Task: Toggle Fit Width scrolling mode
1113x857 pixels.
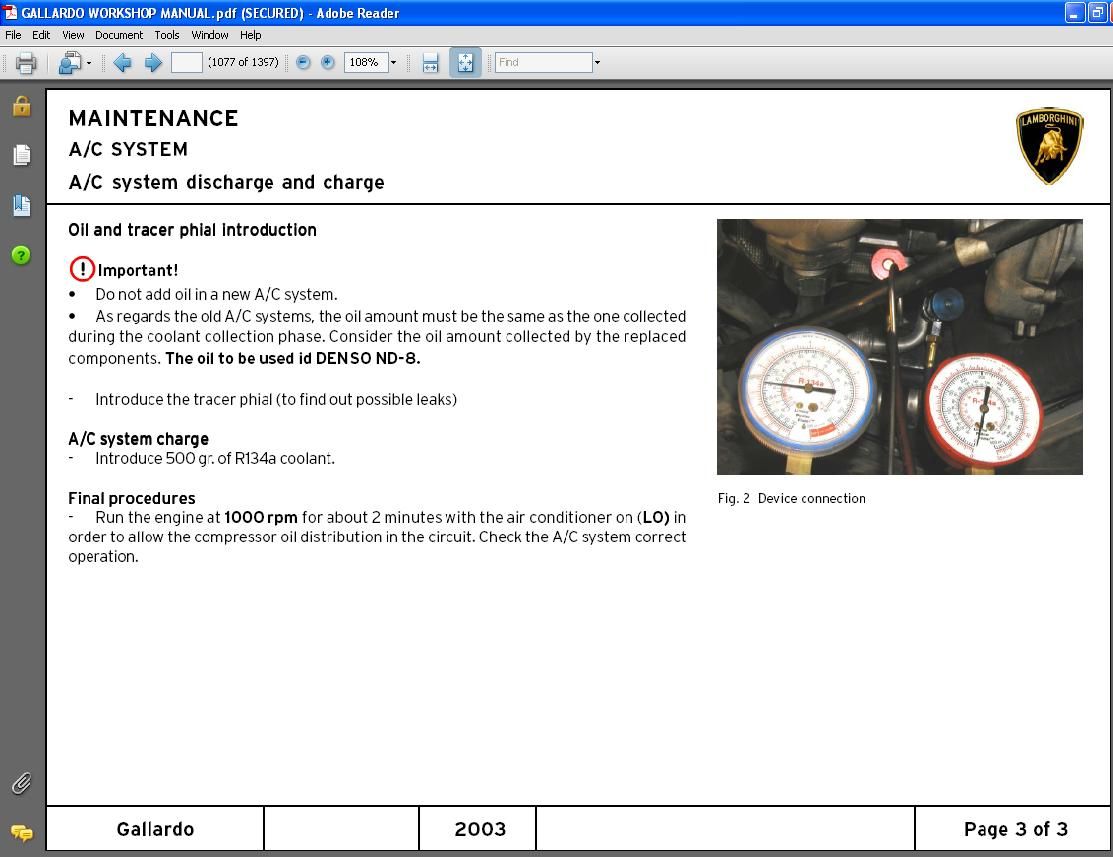Action: point(430,63)
